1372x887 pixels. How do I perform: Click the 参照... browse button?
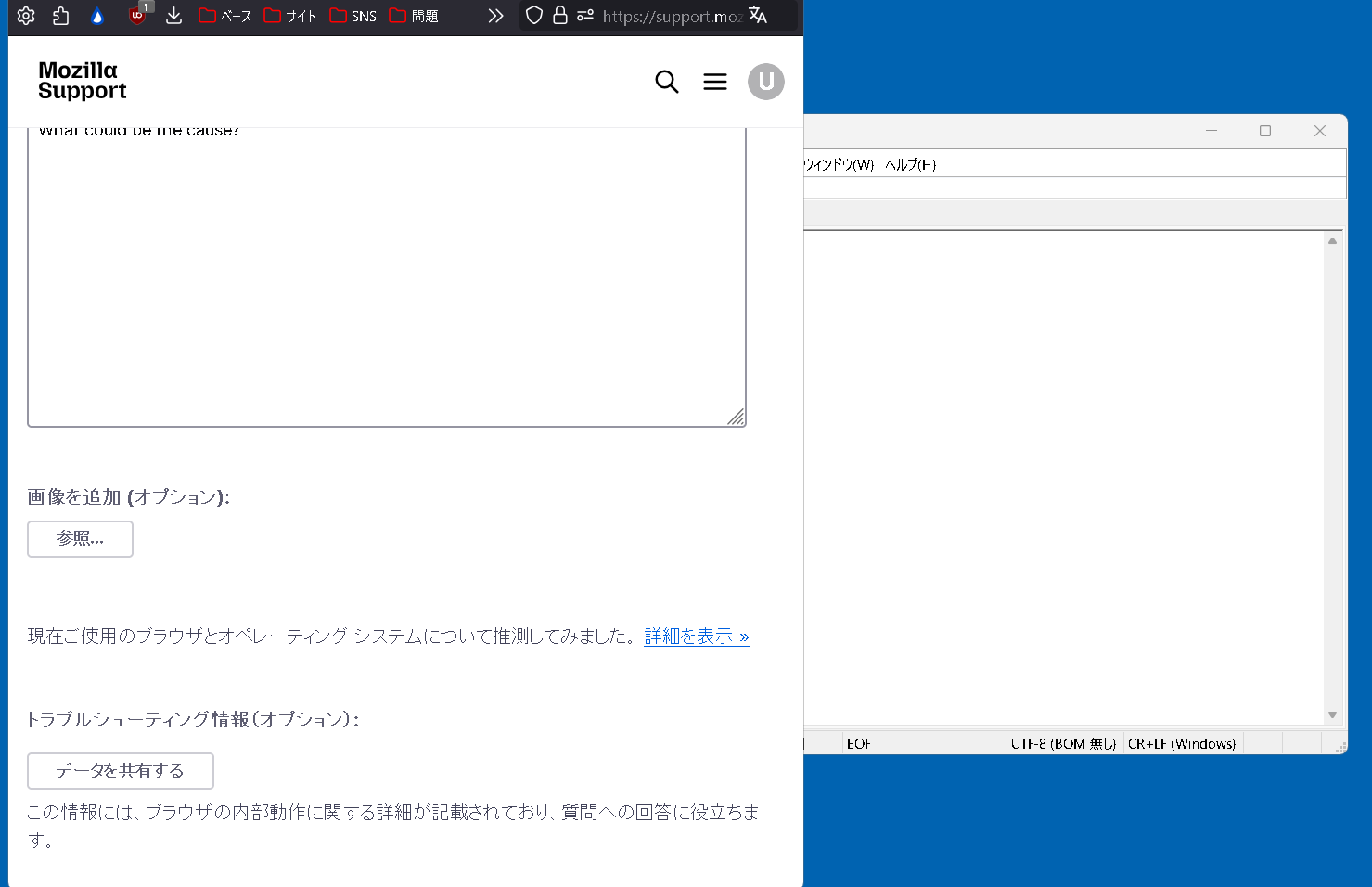pyautogui.click(x=80, y=539)
